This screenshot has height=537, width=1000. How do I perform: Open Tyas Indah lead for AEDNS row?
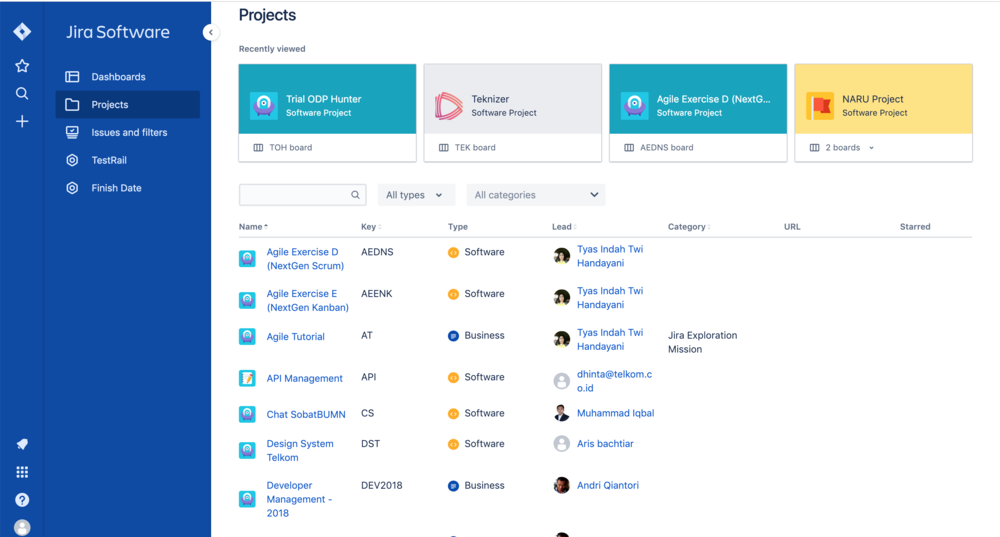tap(610, 256)
